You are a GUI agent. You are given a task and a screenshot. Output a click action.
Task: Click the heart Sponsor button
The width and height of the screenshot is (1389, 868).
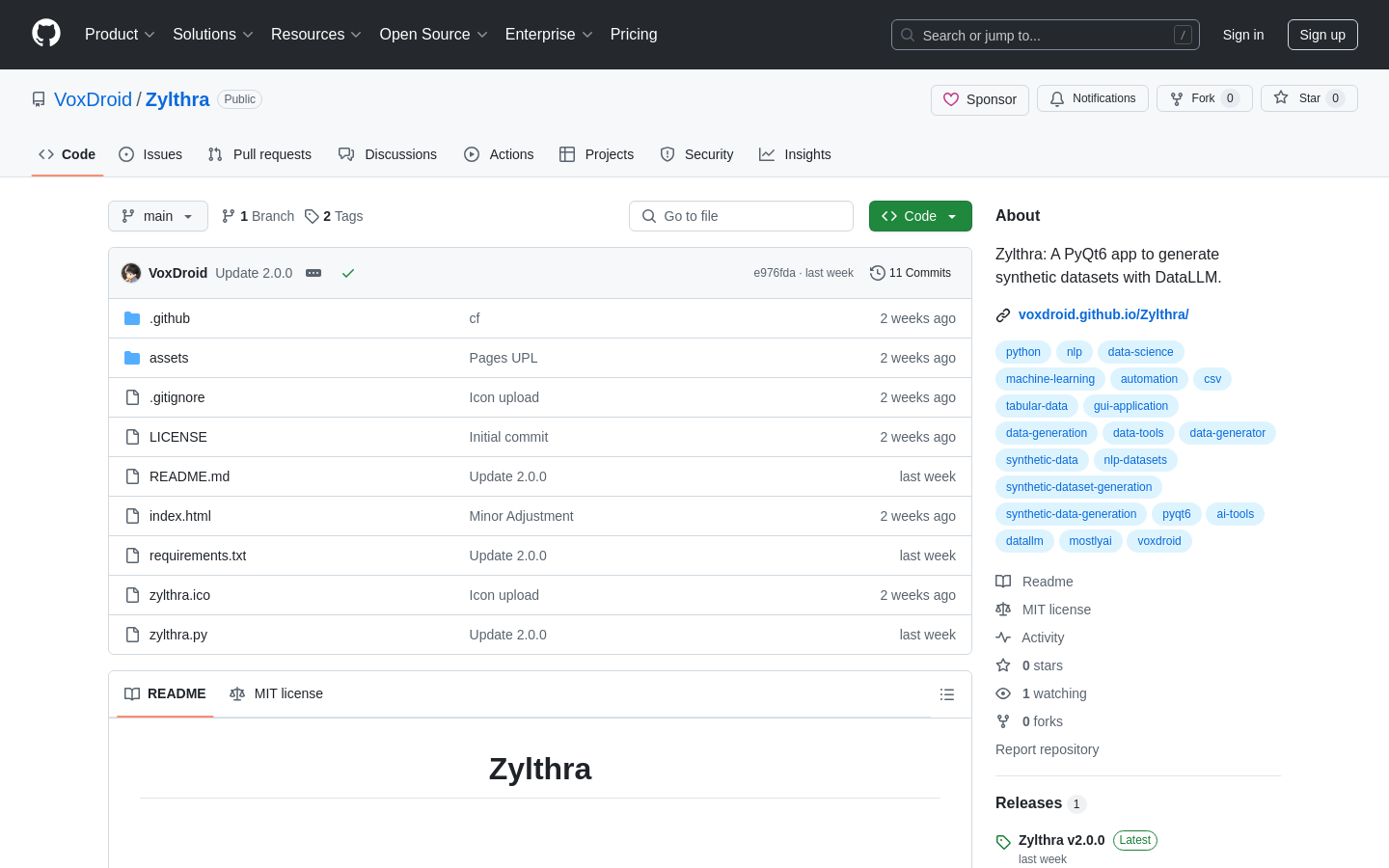(x=980, y=99)
